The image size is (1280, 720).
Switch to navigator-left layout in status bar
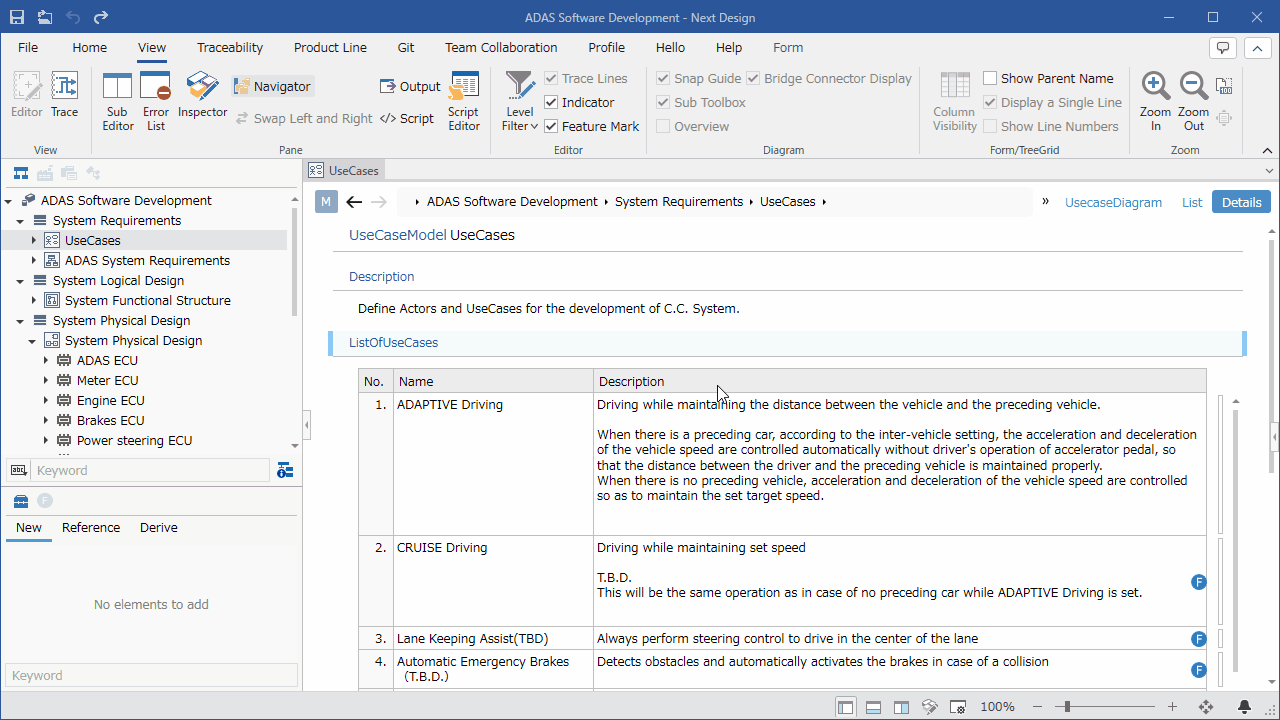846,707
